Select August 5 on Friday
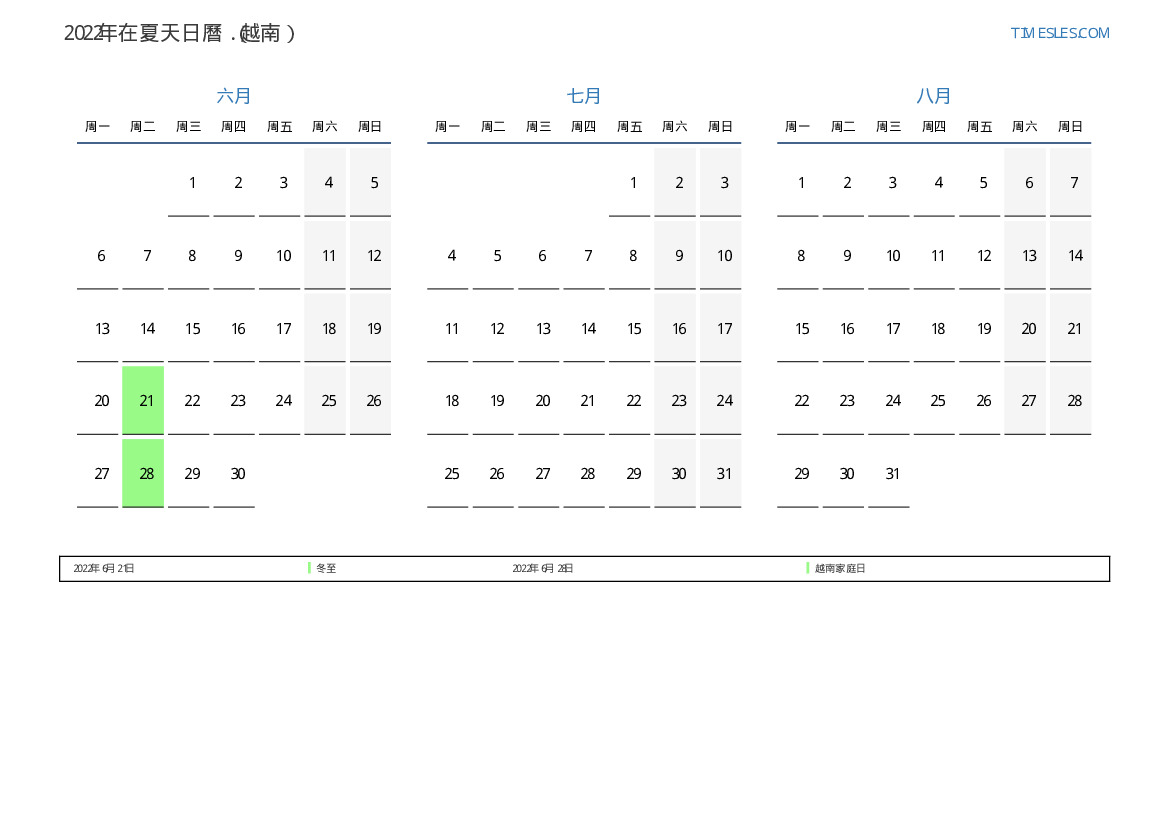1169x827 pixels. pyautogui.click(x=980, y=183)
